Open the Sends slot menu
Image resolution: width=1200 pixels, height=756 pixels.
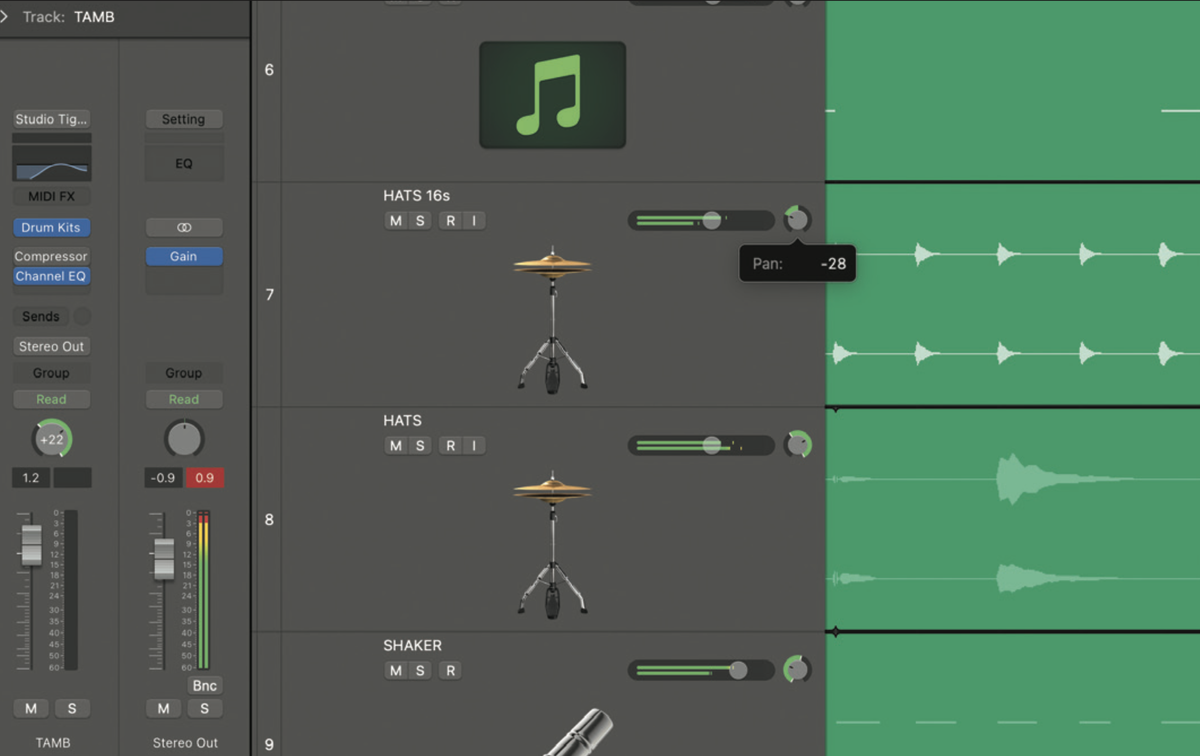[x=40, y=316]
